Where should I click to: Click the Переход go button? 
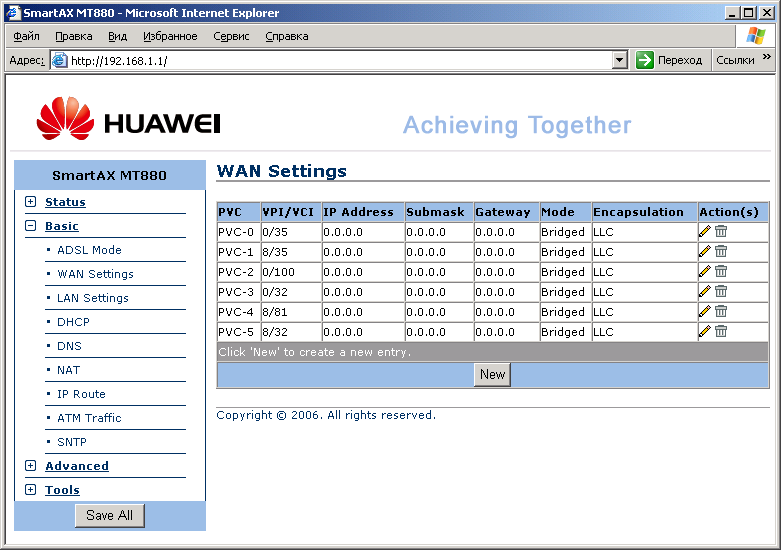tap(669, 60)
